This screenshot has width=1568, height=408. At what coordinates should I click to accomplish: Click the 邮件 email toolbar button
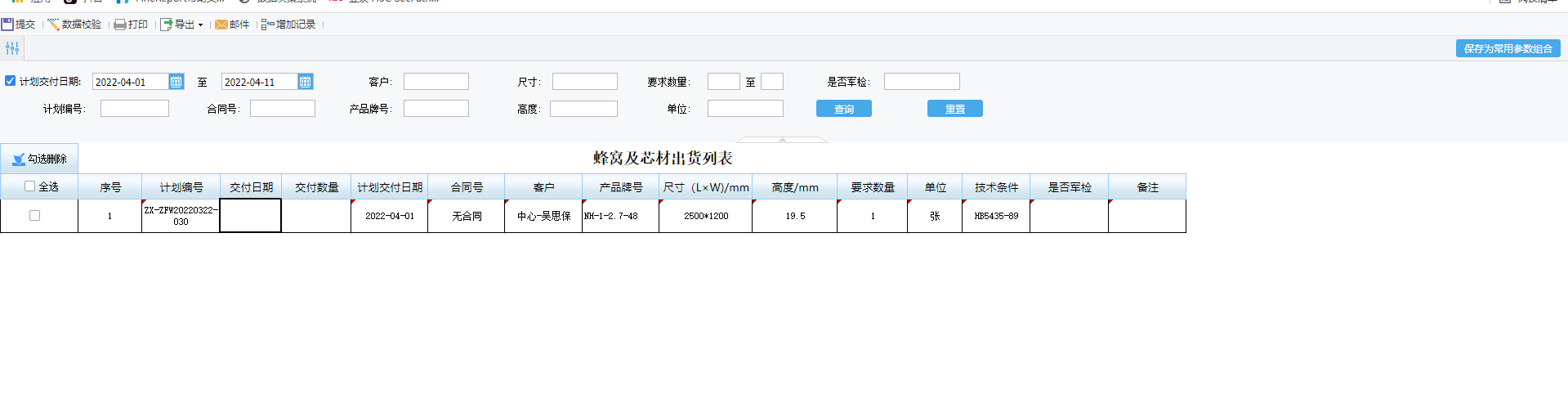pyautogui.click(x=232, y=25)
